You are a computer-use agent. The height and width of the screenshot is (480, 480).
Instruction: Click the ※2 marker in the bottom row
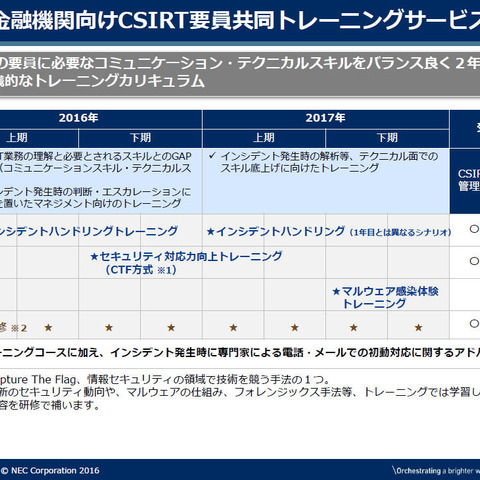pos(19,328)
